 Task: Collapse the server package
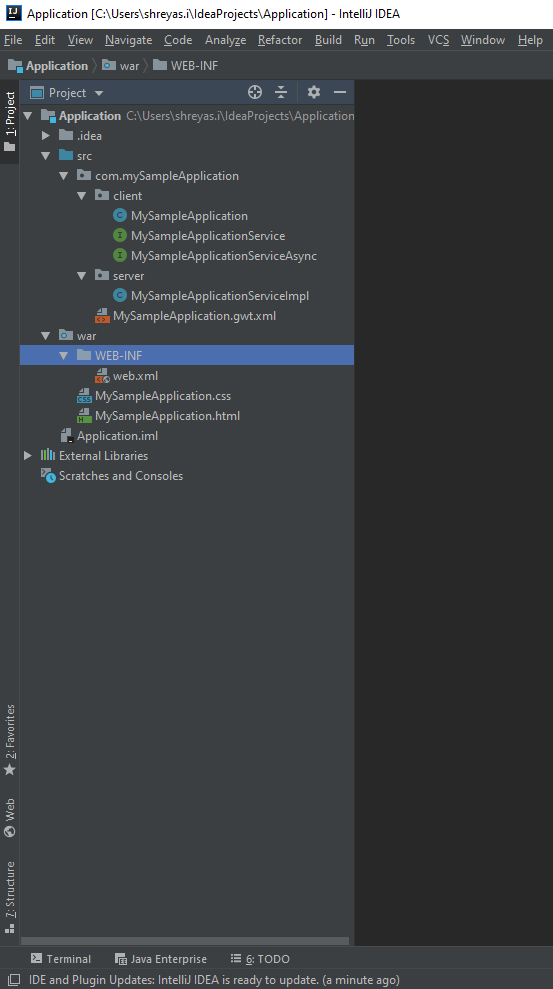[x=81, y=276]
